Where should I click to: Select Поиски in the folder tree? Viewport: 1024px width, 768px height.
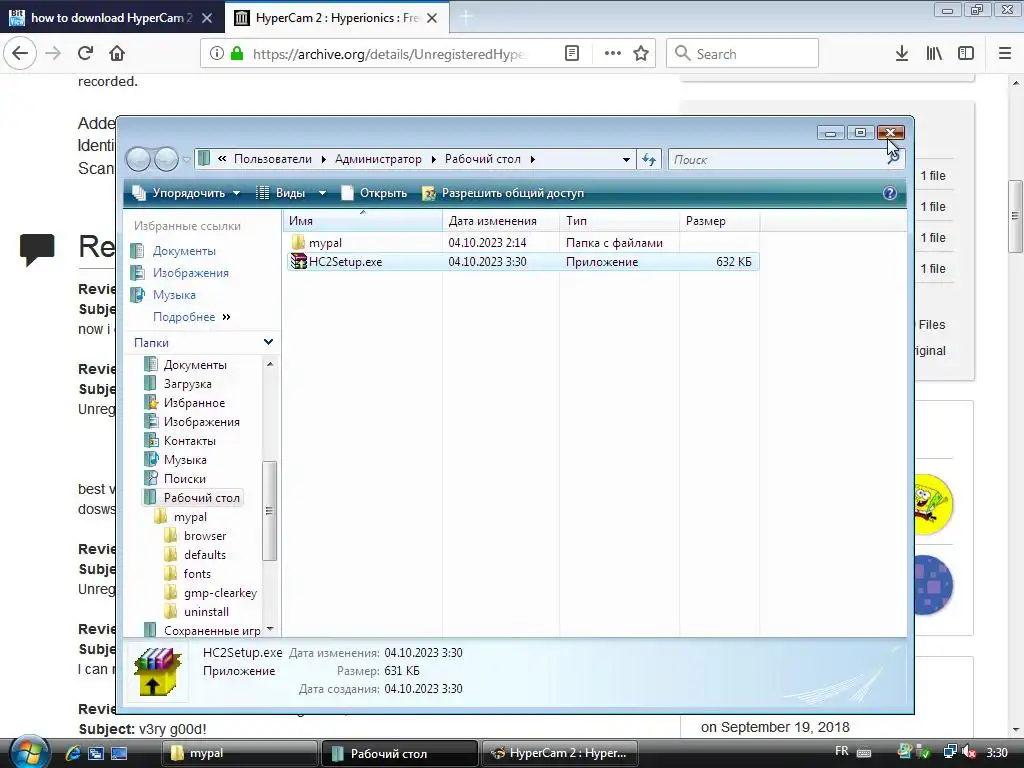click(x=184, y=479)
